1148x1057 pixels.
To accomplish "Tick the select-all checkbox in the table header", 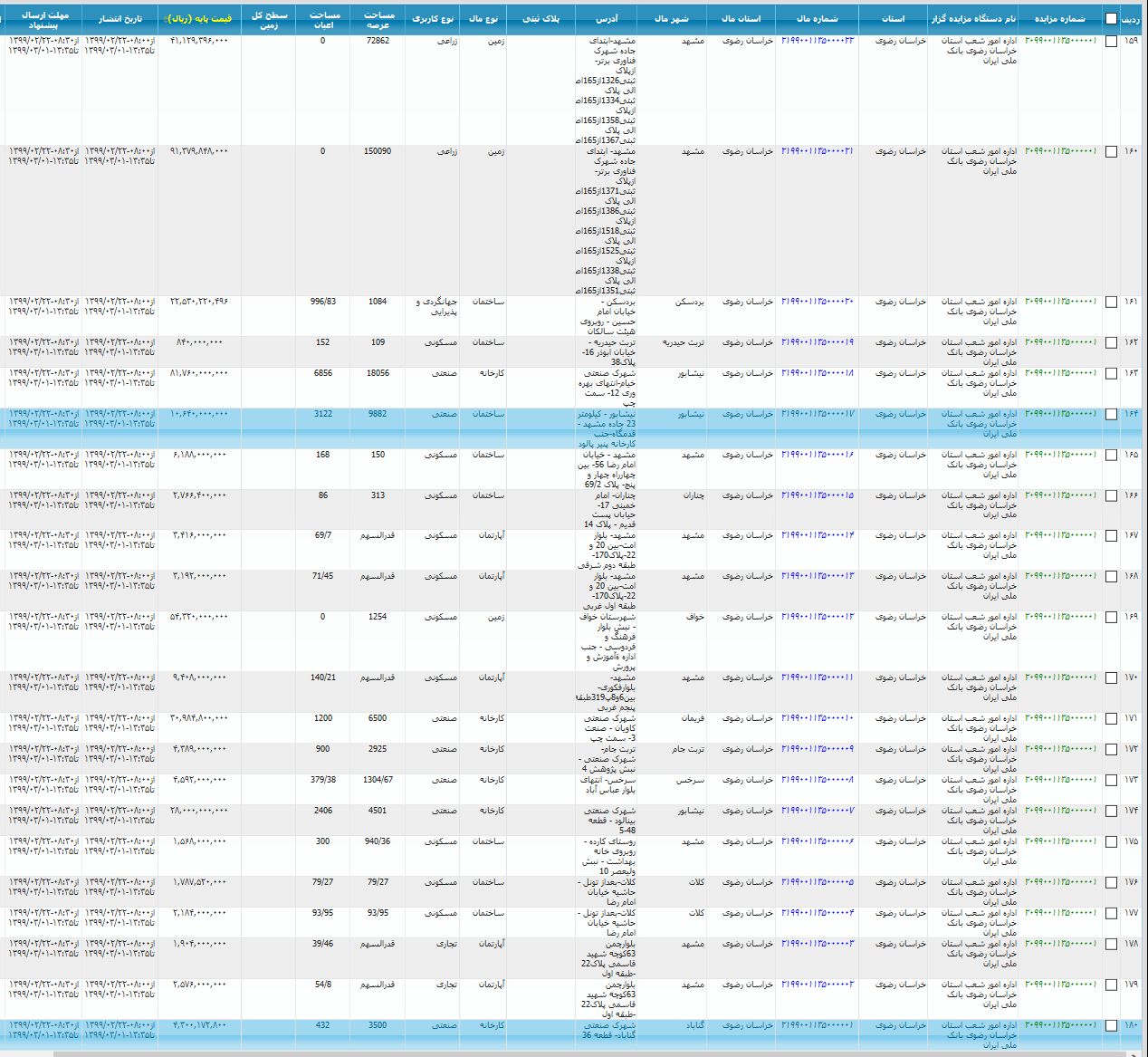I will tap(1111, 18).
